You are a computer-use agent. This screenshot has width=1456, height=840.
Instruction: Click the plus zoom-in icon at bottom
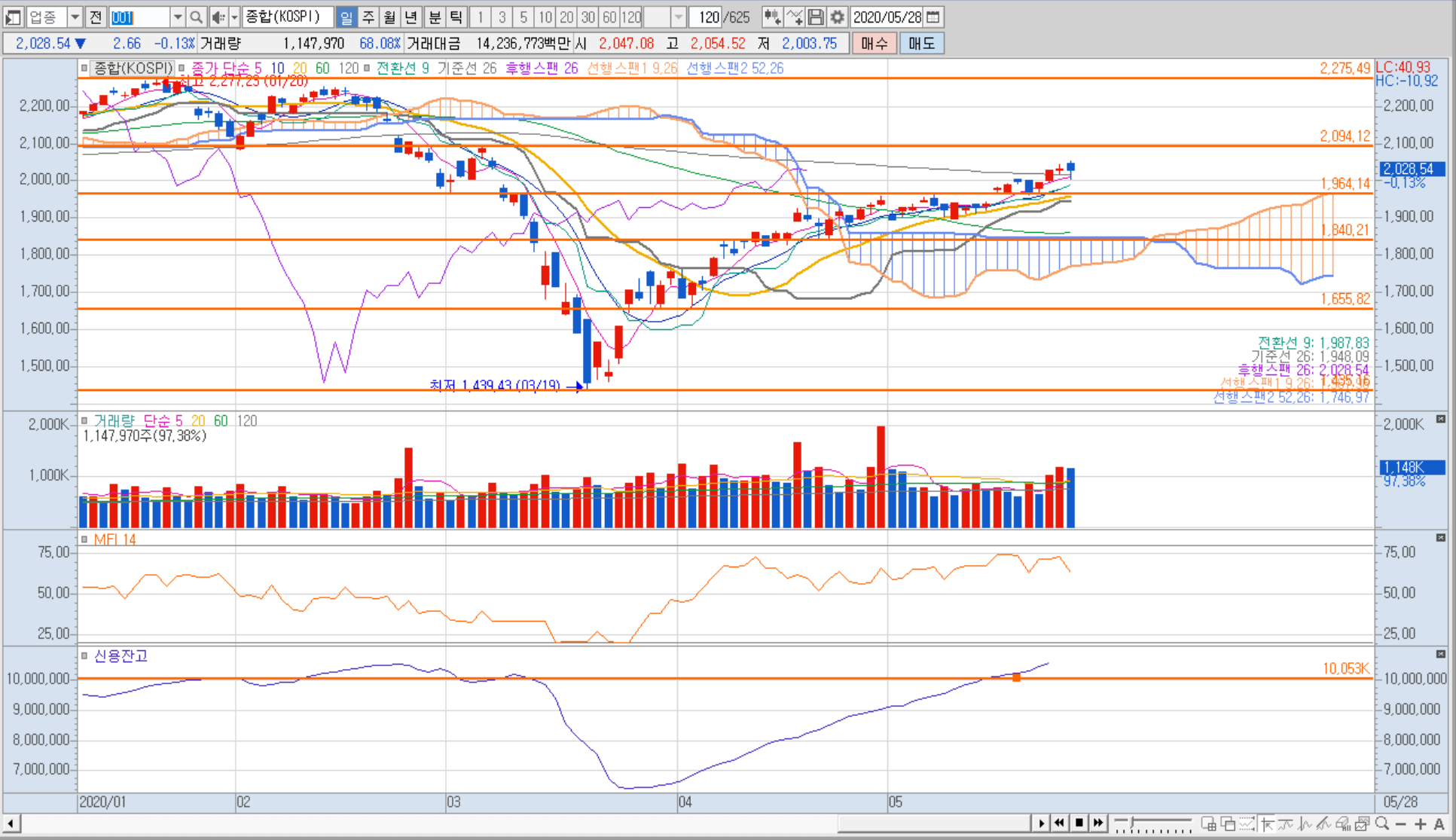point(1420,823)
